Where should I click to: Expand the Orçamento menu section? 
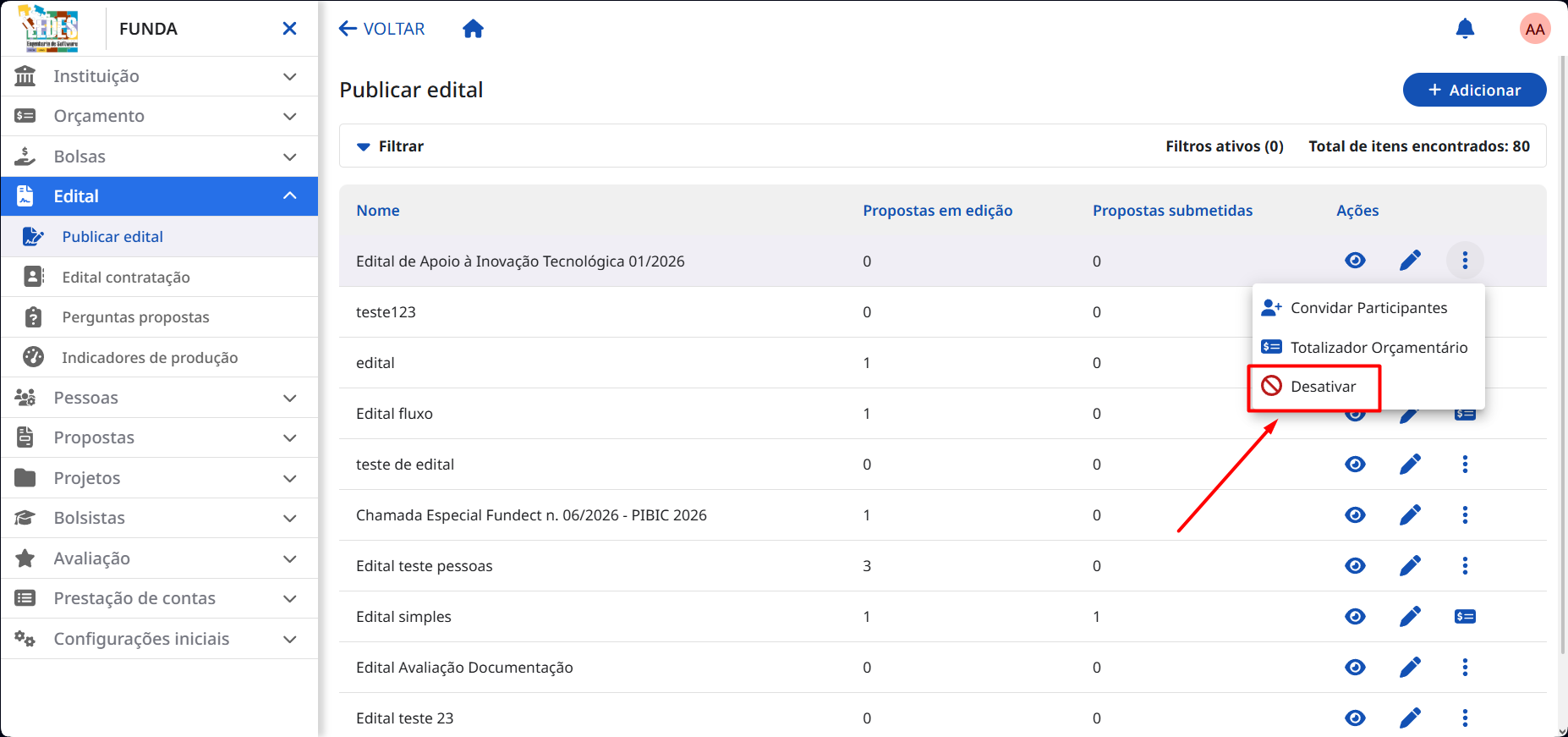(160, 116)
